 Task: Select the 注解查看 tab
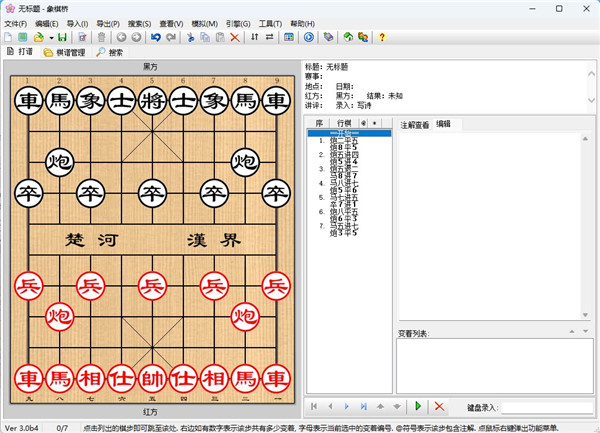[414, 125]
